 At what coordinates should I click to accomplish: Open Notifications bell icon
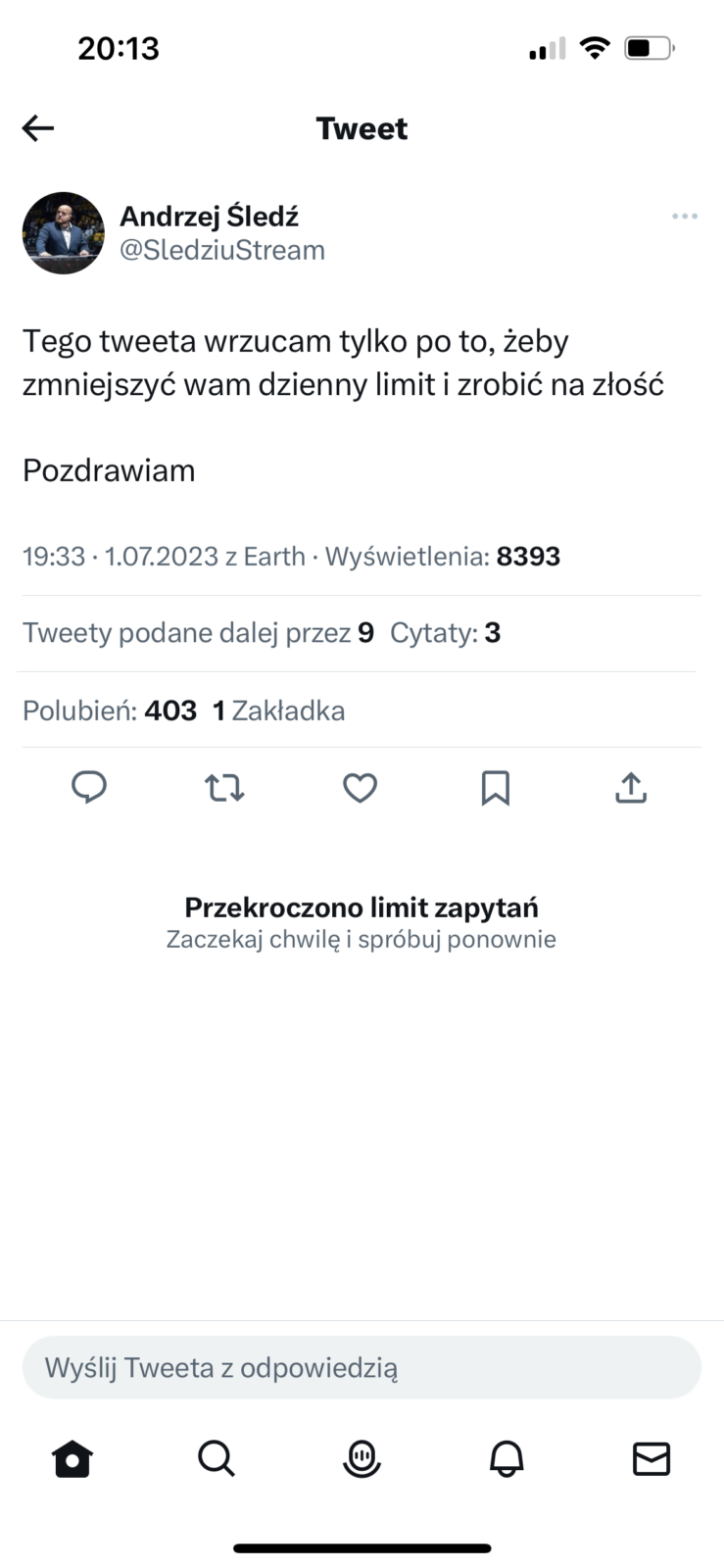[507, 1459]
